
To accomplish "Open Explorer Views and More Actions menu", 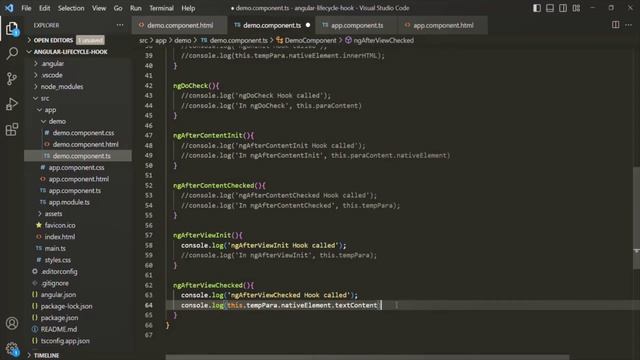I will pyautogui.click(x=120, y=25).
